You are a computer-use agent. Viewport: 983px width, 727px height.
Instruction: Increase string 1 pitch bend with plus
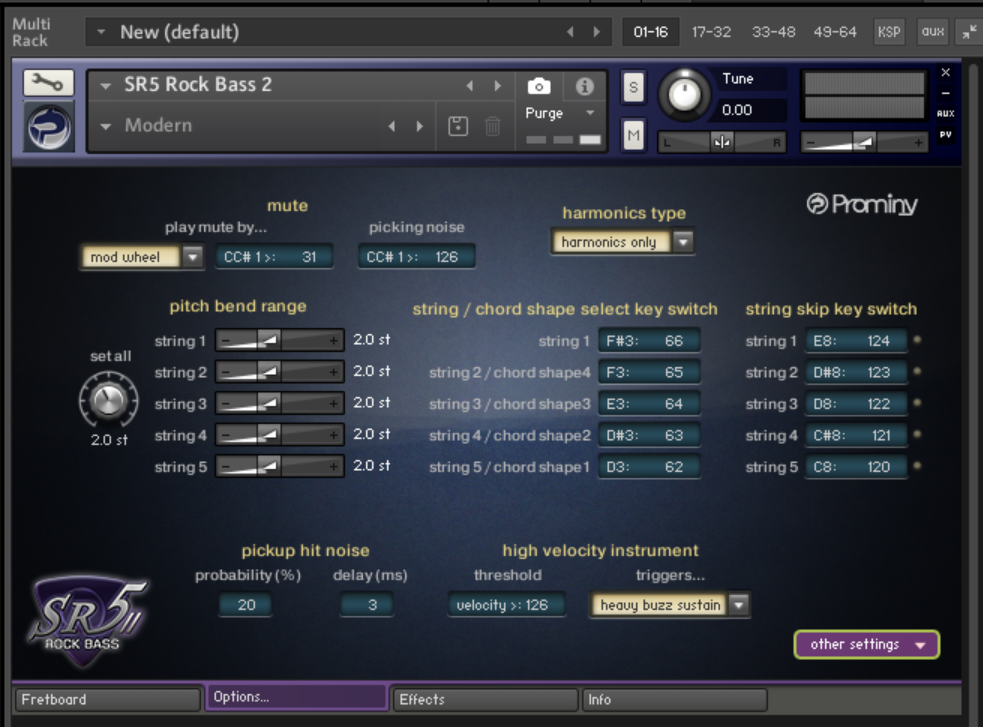[x=334, y=341]
